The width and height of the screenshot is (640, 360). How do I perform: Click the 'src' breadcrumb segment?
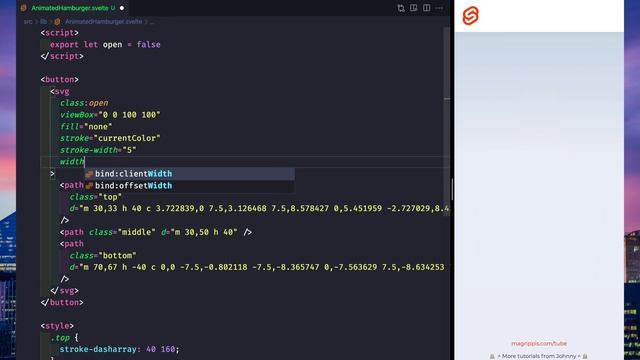pyautogui.click(x=28, y=22)
